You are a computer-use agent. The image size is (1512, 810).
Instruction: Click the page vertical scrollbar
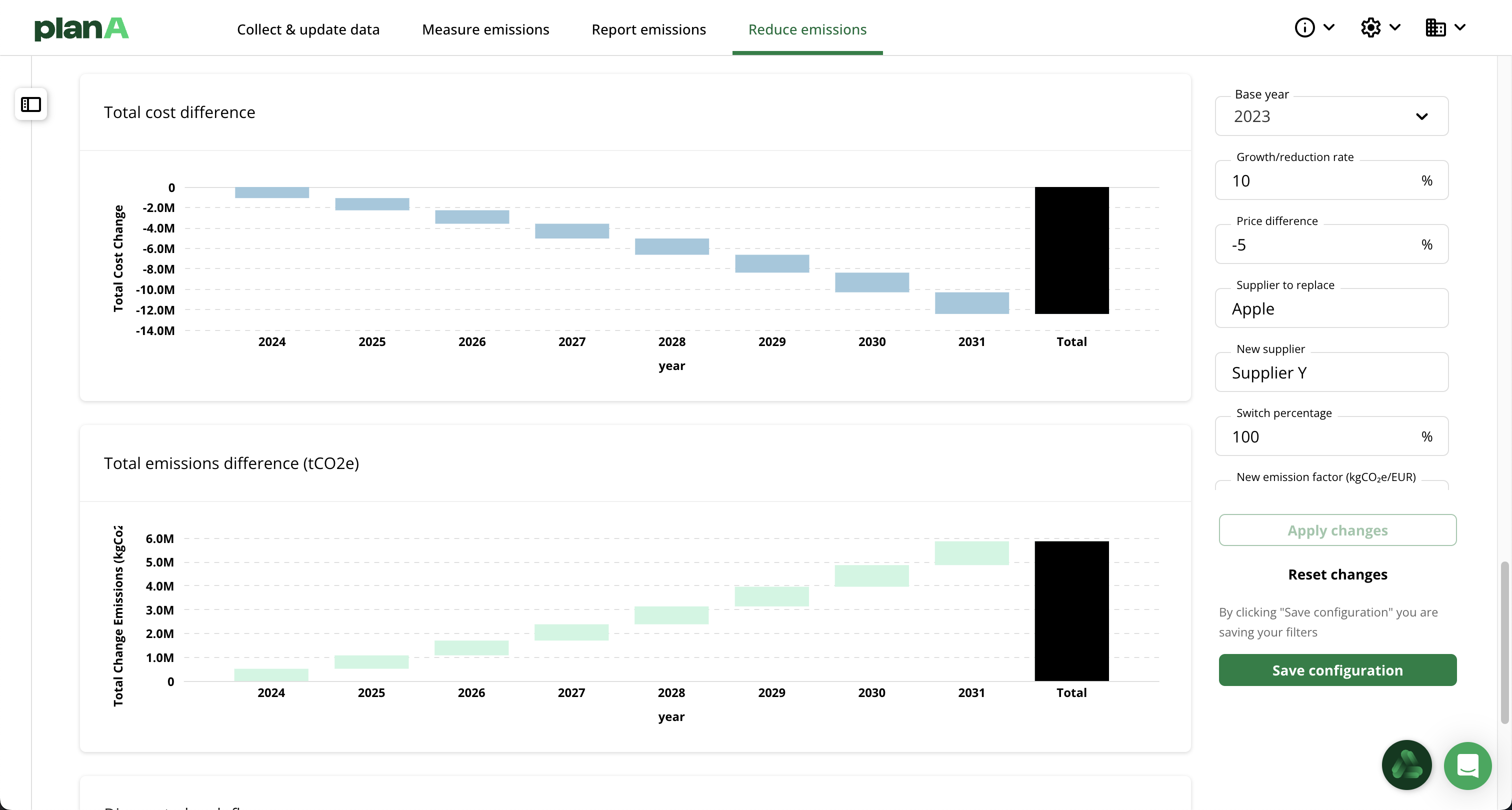1504,642
